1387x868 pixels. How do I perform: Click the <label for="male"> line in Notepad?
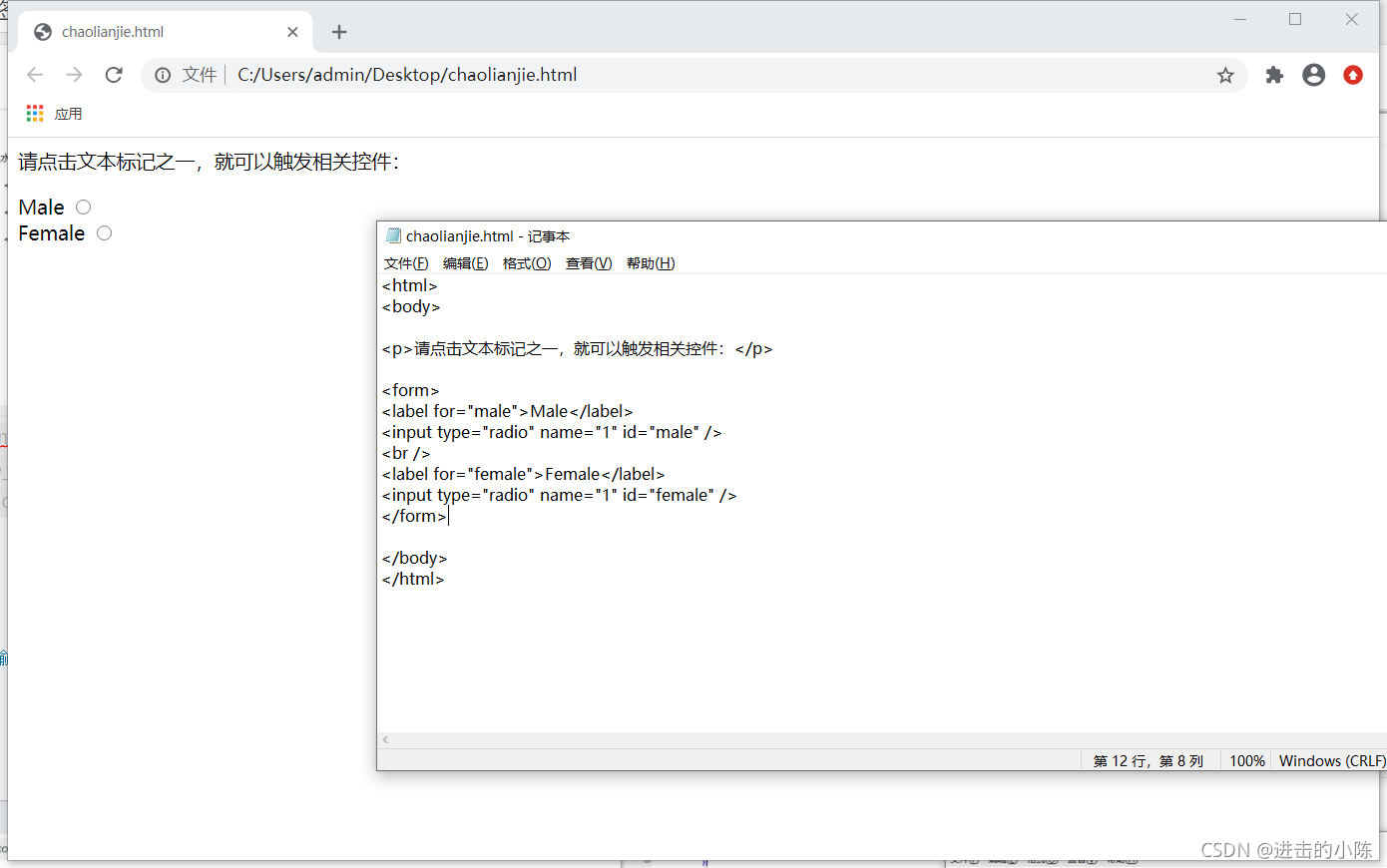coord(507,411)
